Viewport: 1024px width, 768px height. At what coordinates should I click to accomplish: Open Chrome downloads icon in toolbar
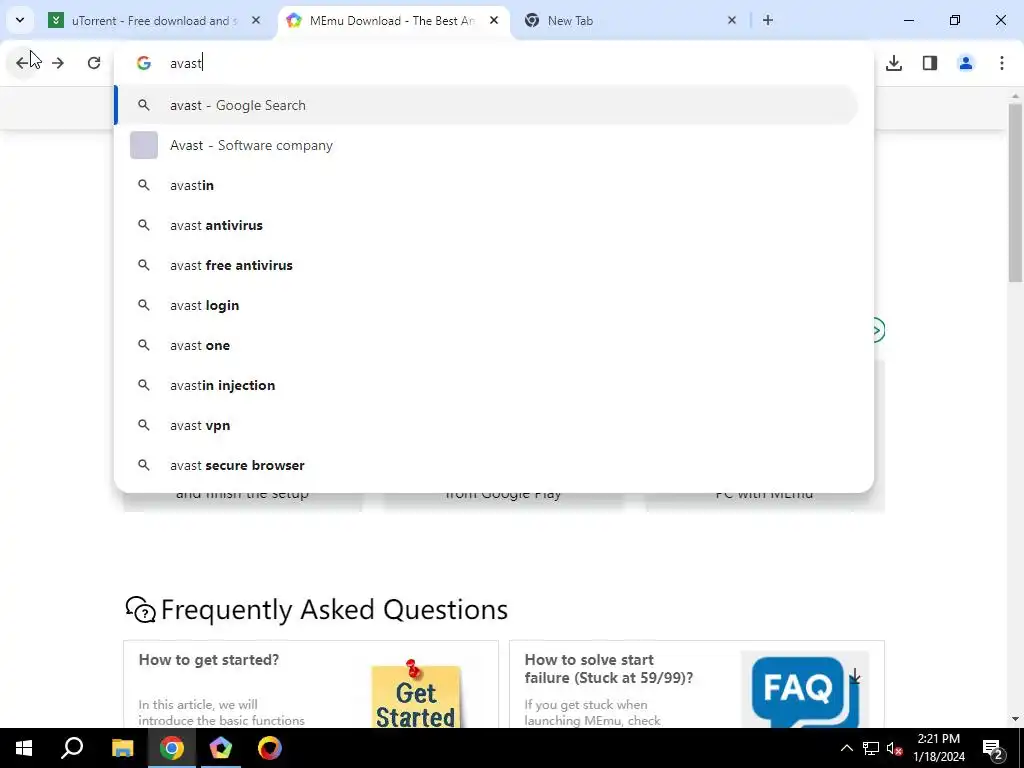(x=894, y=63)
